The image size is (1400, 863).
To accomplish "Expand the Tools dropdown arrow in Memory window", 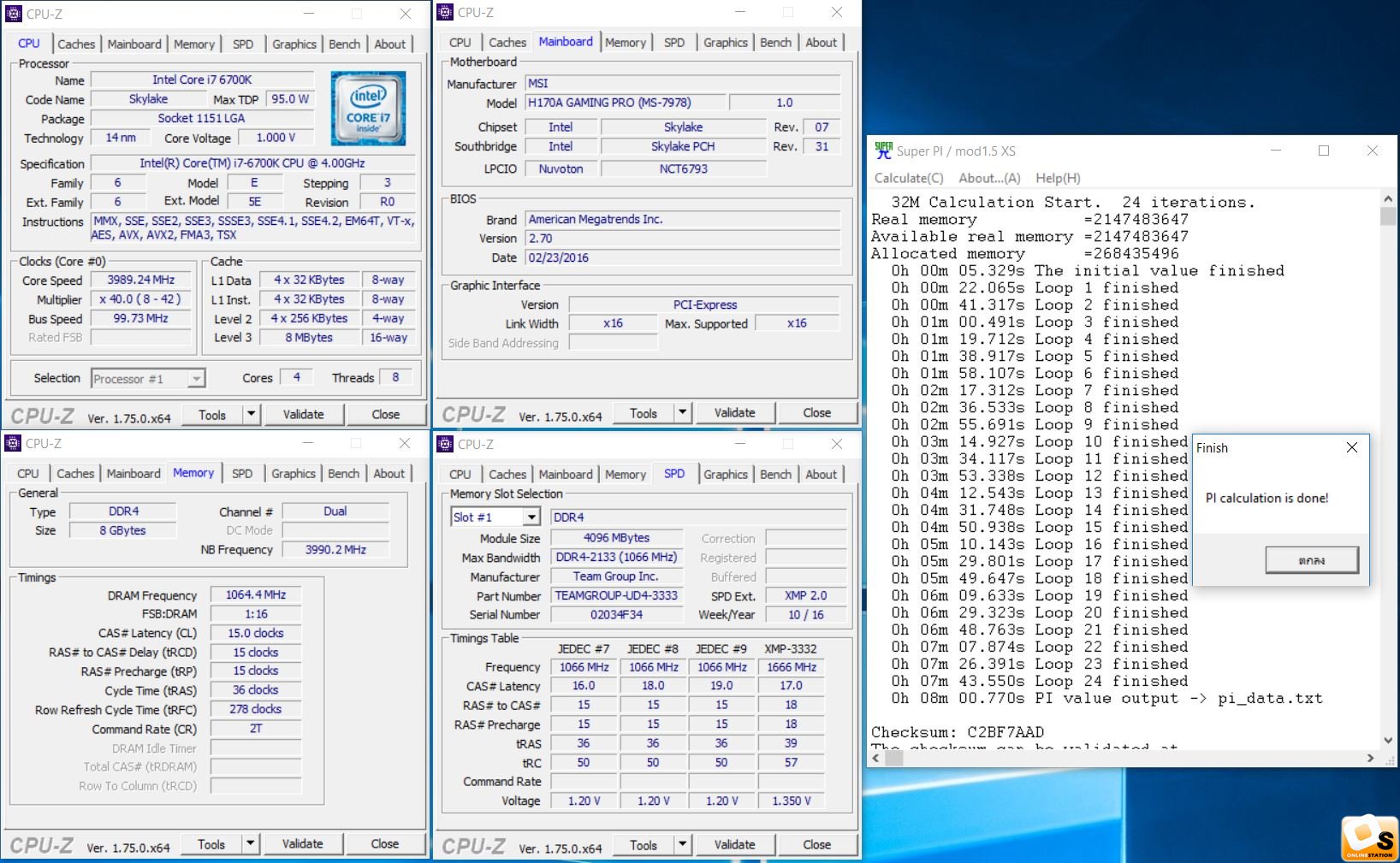I will [250, 844].
